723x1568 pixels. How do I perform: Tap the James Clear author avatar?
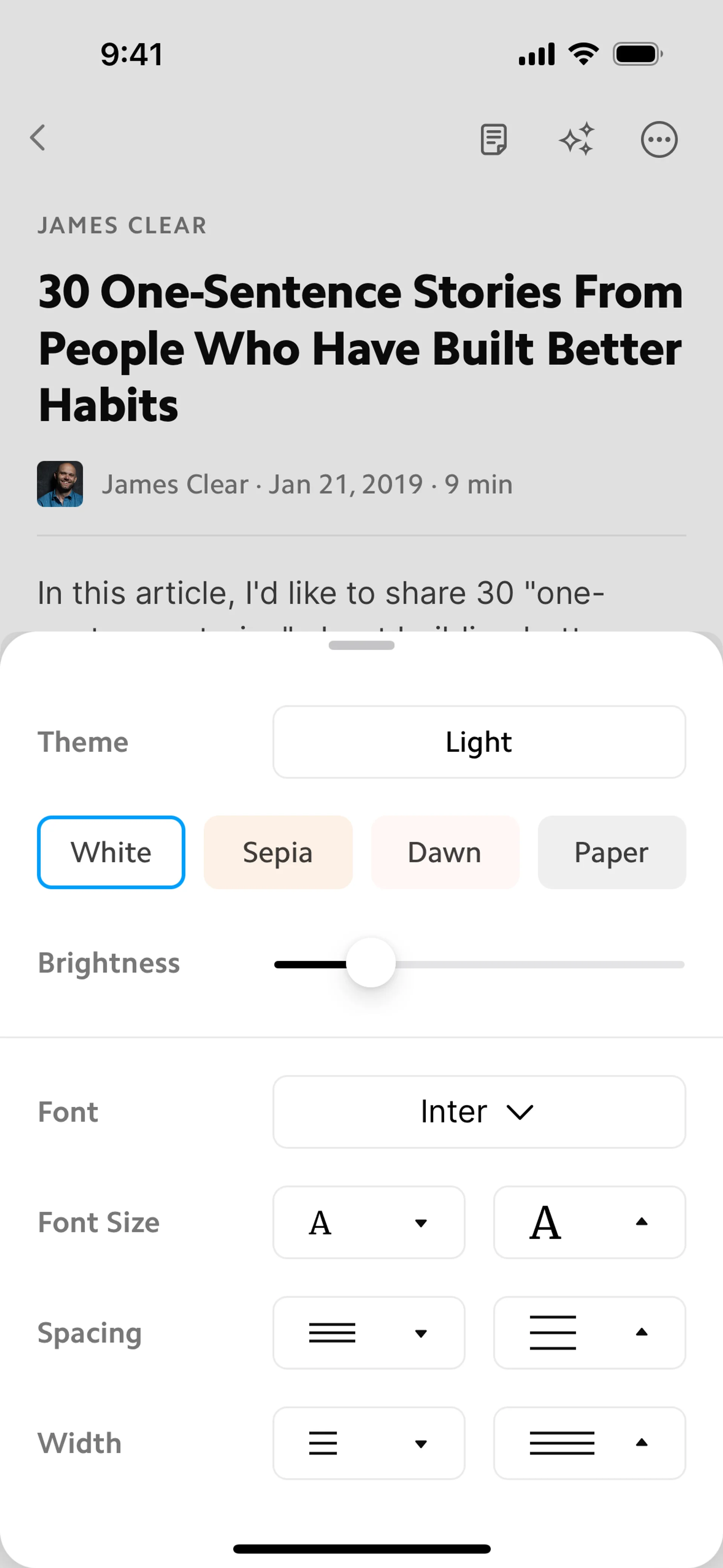tap(60, 484)
